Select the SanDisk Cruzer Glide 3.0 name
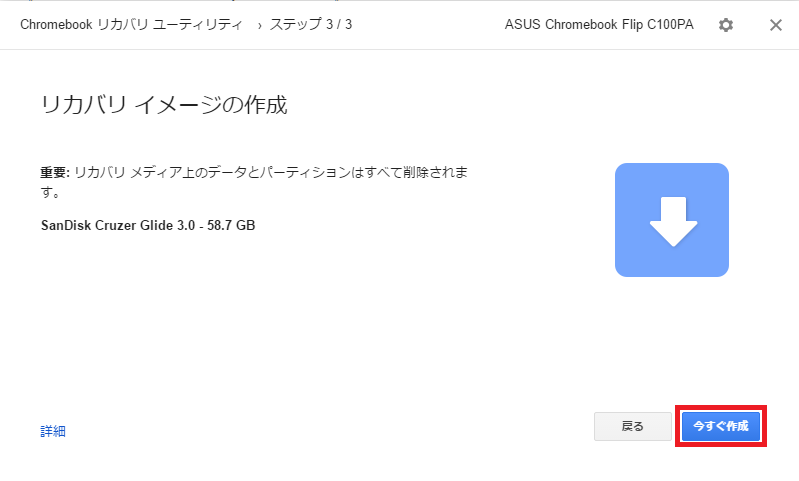Viewport: 799px width, 481px height. pos(120,225)
